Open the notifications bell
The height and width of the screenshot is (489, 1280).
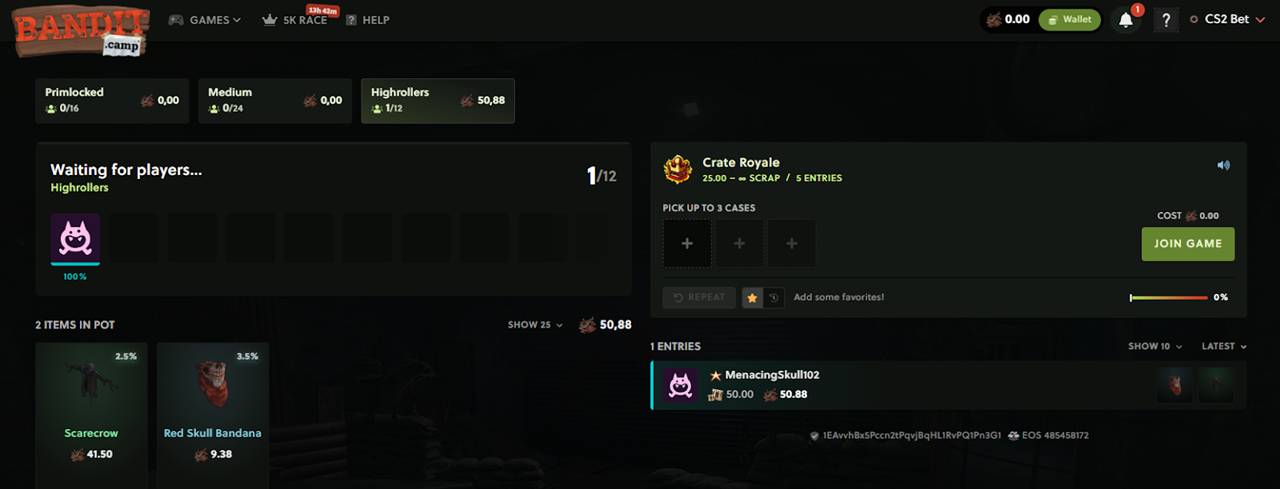click(1127, 19)
